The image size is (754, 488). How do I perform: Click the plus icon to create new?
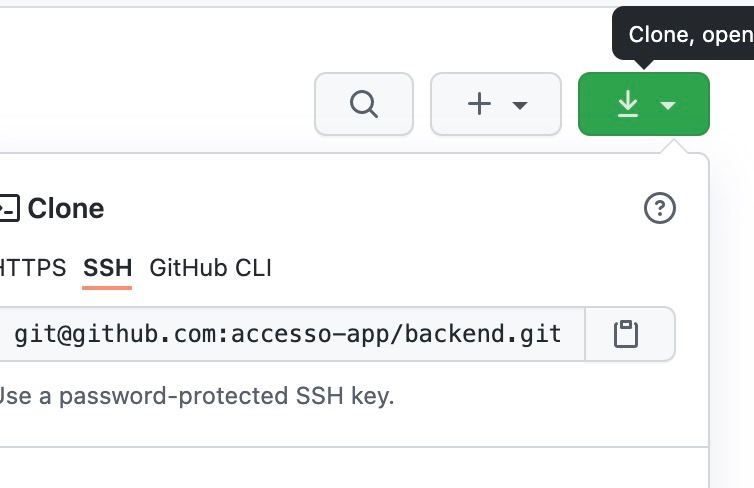pos(480,104)
